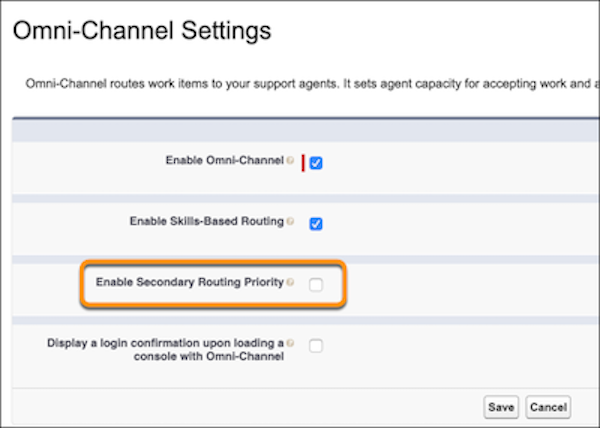600x428 pixels.
Task: Click the Omni-Channel routes work items description
Action: [300, 84]
